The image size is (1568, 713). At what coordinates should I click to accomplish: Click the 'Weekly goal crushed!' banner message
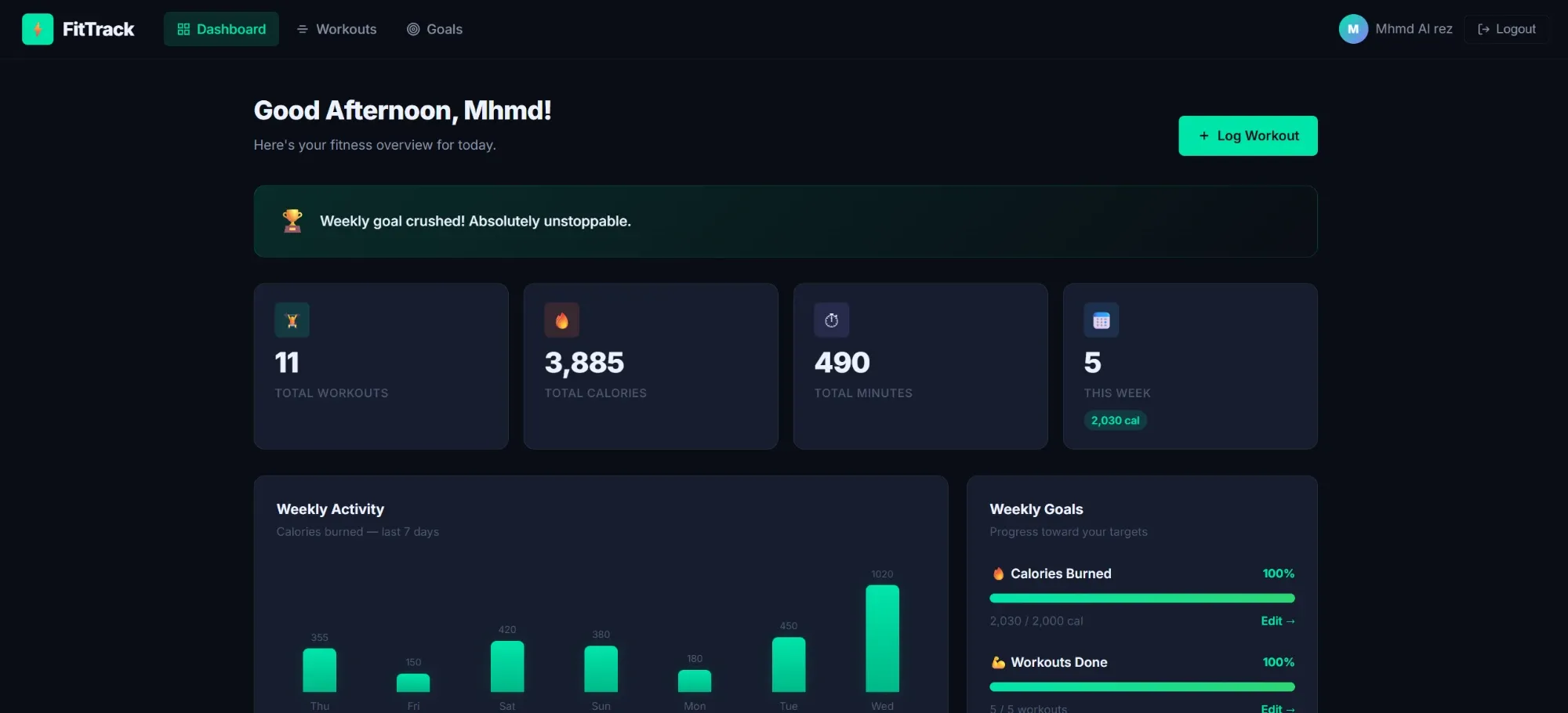point(475,221)
